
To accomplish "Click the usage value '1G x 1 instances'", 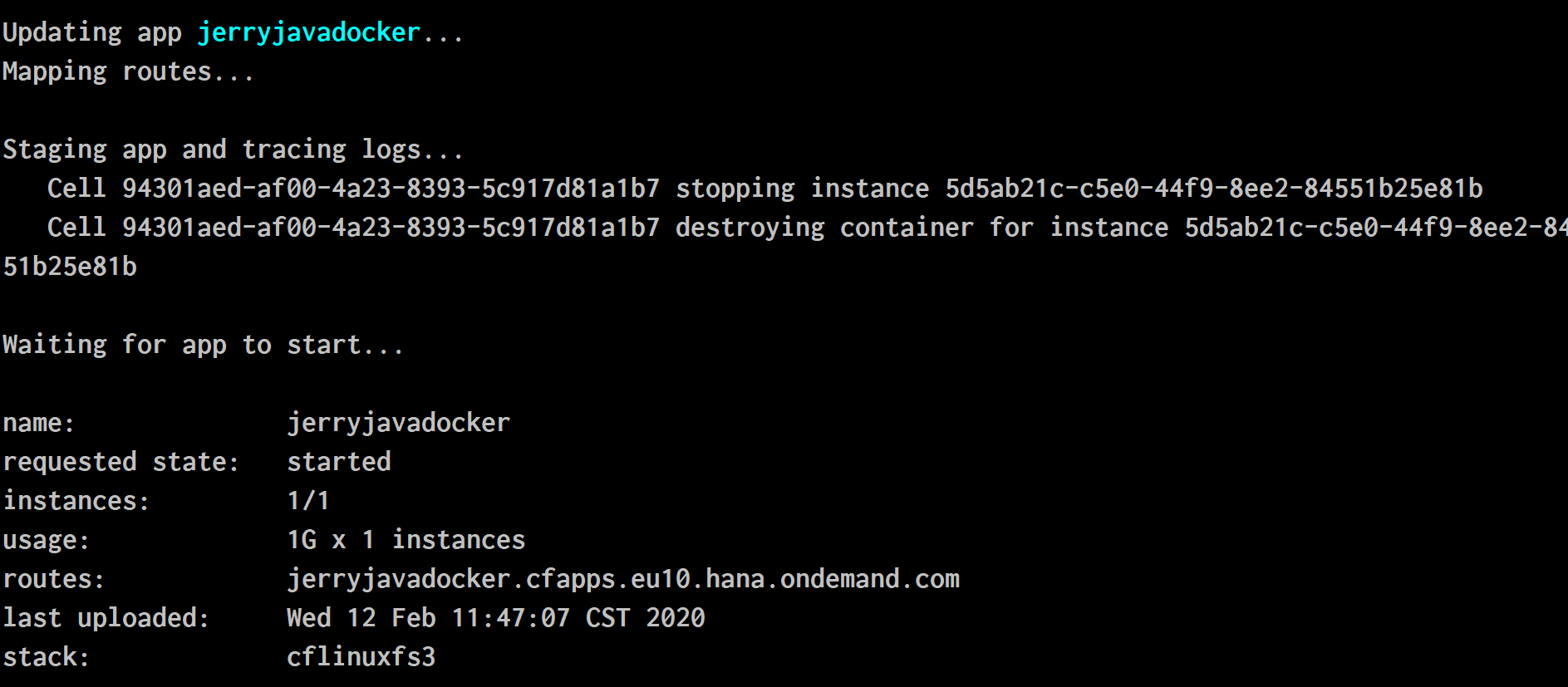I will (406, 540).
